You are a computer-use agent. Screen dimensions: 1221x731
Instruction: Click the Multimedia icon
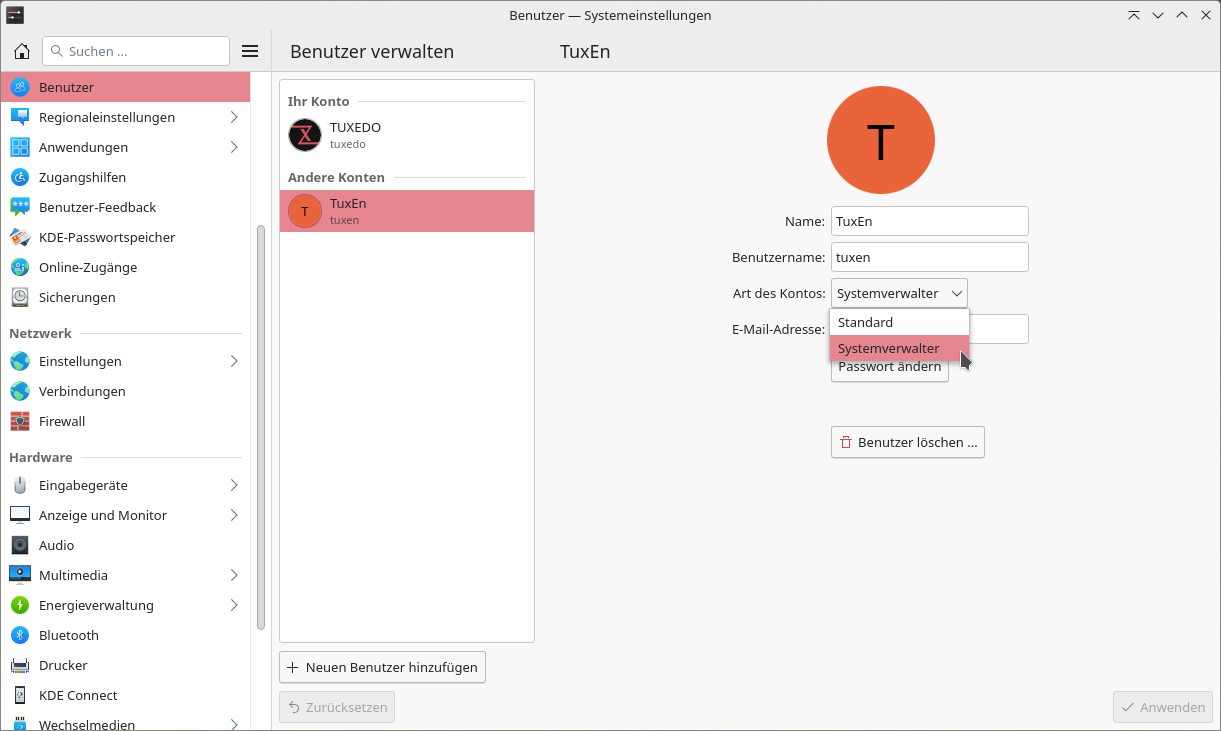tap(20, 575)
